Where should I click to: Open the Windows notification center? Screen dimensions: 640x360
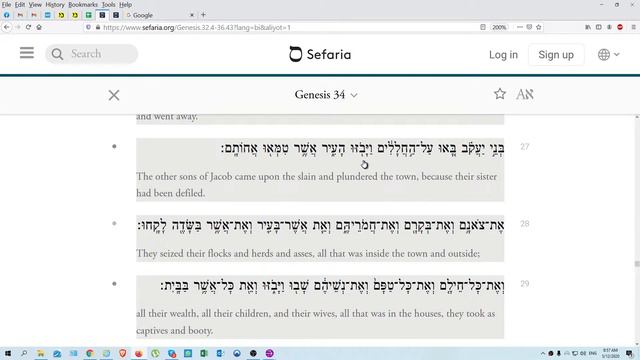(x=630, y=353)
